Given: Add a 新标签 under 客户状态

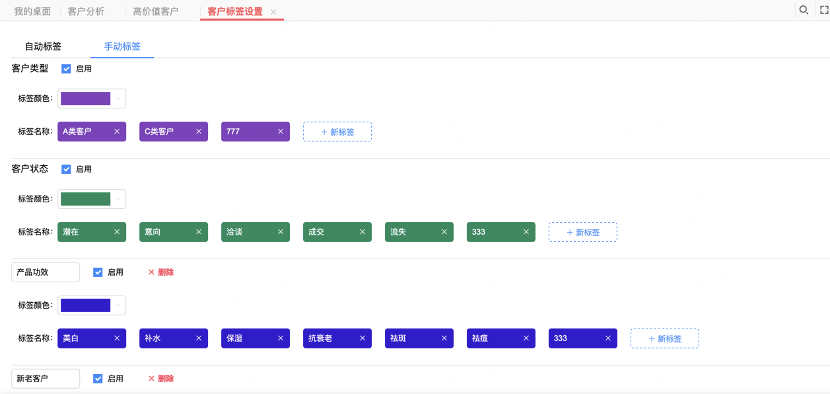Looking at the screenshot, I should [x=583, y=232].
